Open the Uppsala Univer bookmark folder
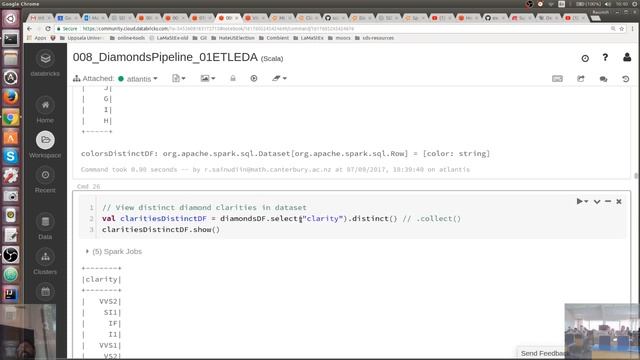640x360 pixels. coord(81,38)
